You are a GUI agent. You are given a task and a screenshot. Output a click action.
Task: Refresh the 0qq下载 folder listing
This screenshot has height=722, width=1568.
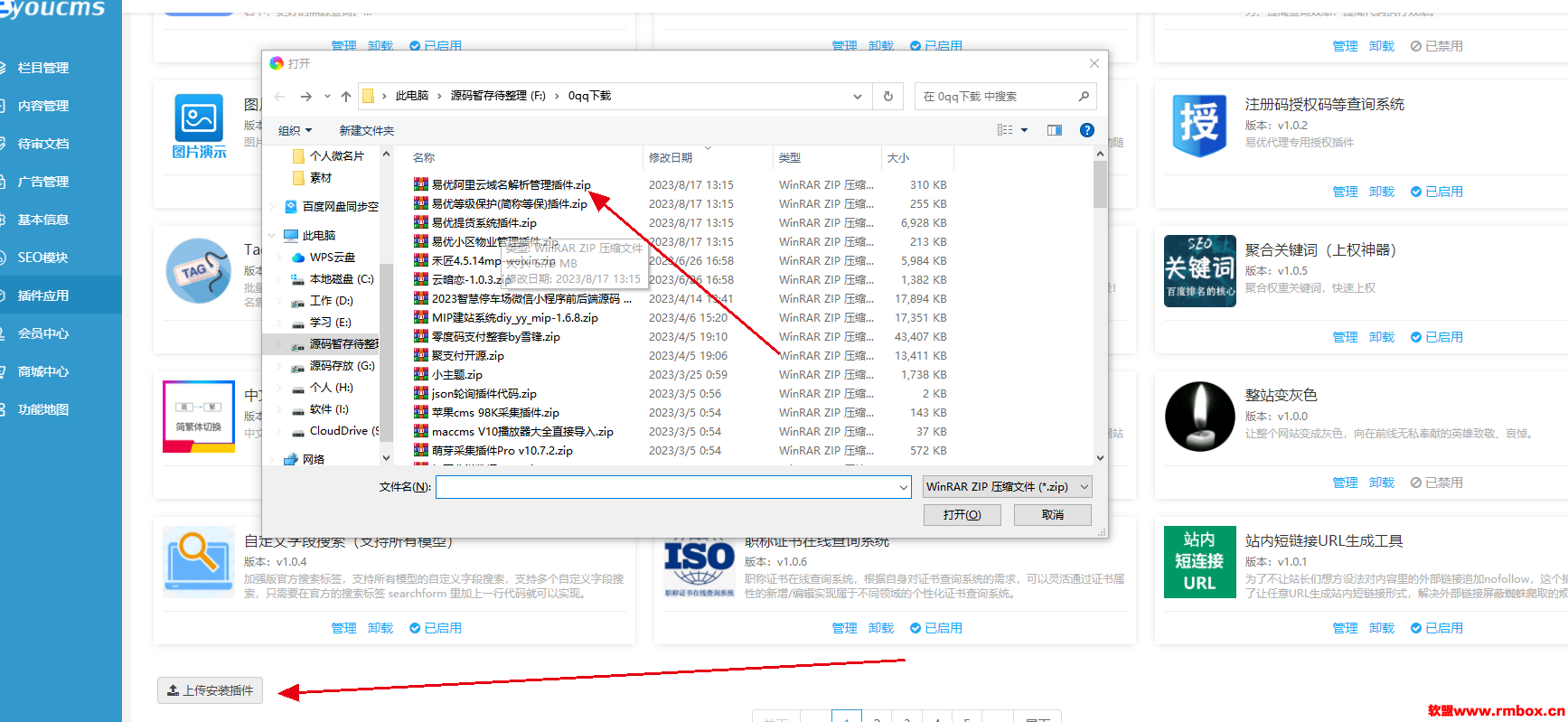(887, 96)
